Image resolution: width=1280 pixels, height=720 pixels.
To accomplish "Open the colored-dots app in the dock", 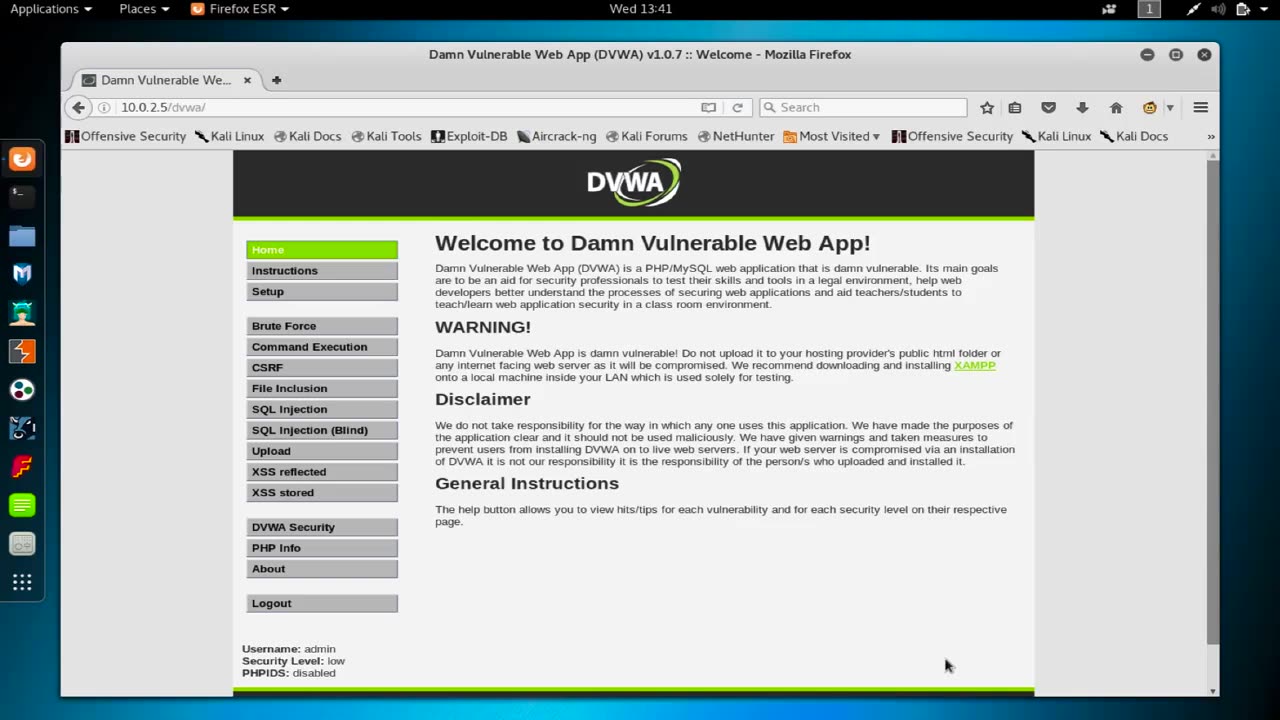I will tap(22, 390).
